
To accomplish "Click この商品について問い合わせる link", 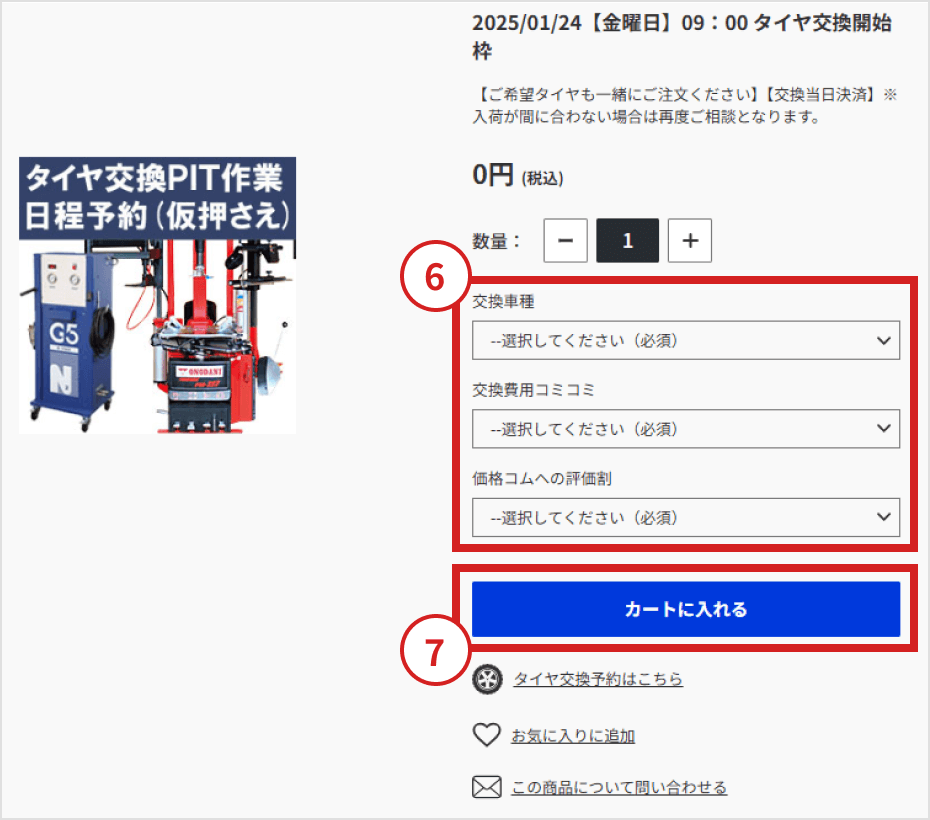I will click(619, 787).
